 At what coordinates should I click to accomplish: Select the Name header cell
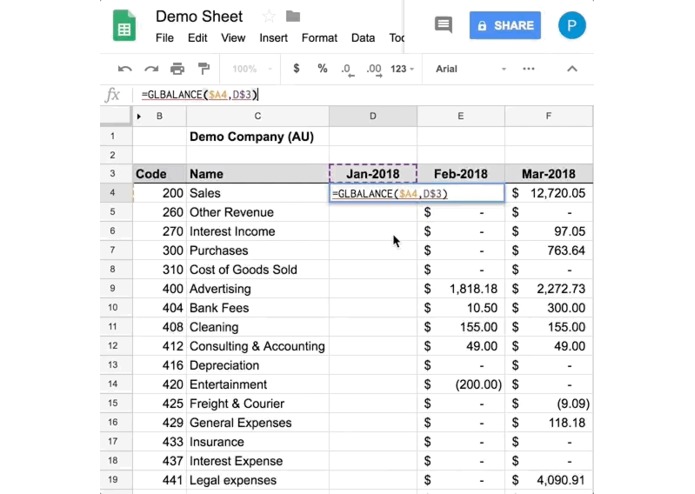[x=258, y=174]
